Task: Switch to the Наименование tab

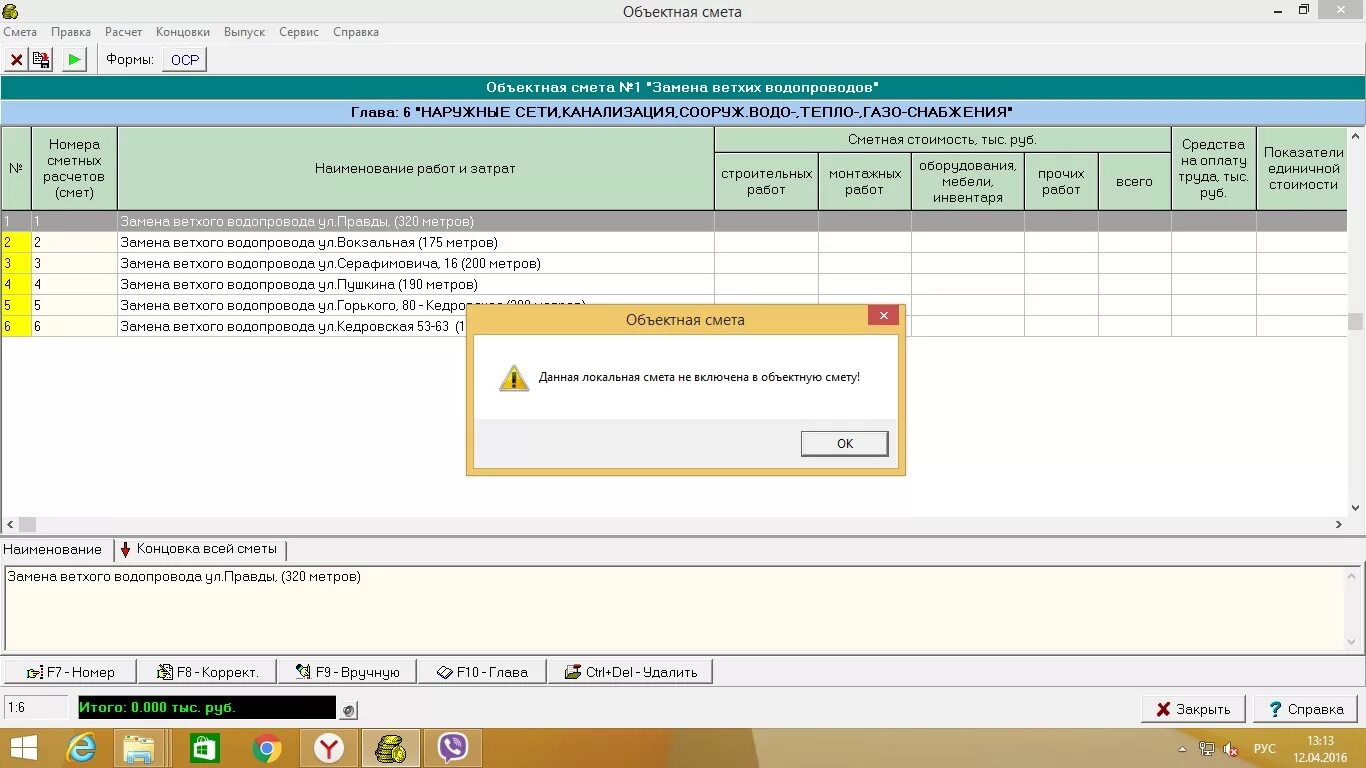Action: [x=53, y=549]
